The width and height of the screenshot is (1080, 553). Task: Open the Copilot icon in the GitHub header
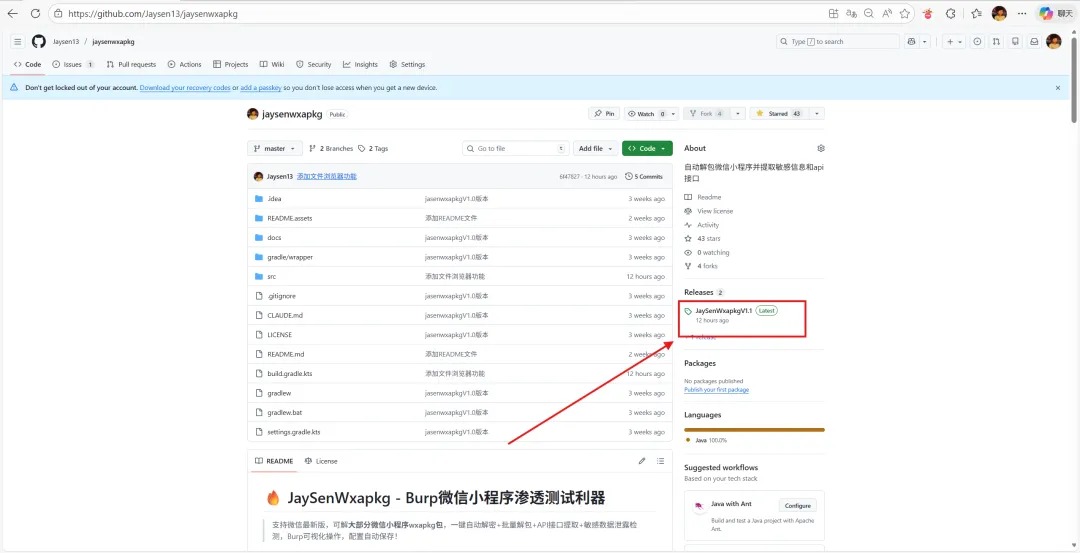[x=912, y=41]
